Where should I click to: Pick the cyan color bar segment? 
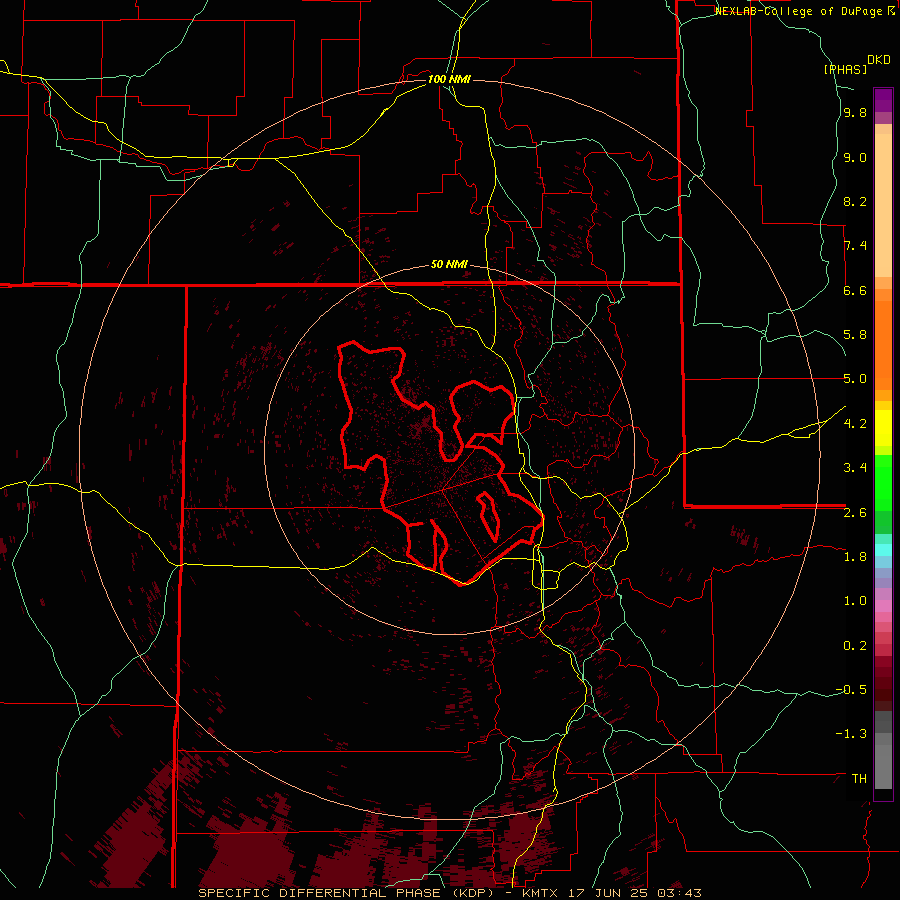coord(883,549)
